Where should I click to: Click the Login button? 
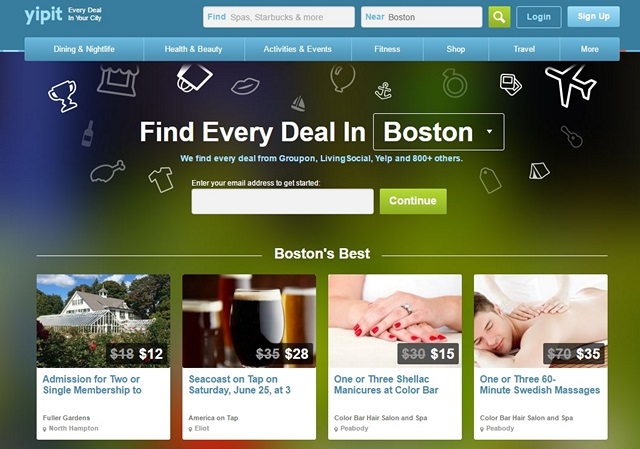pyautogui.click(x=539, y=17)
